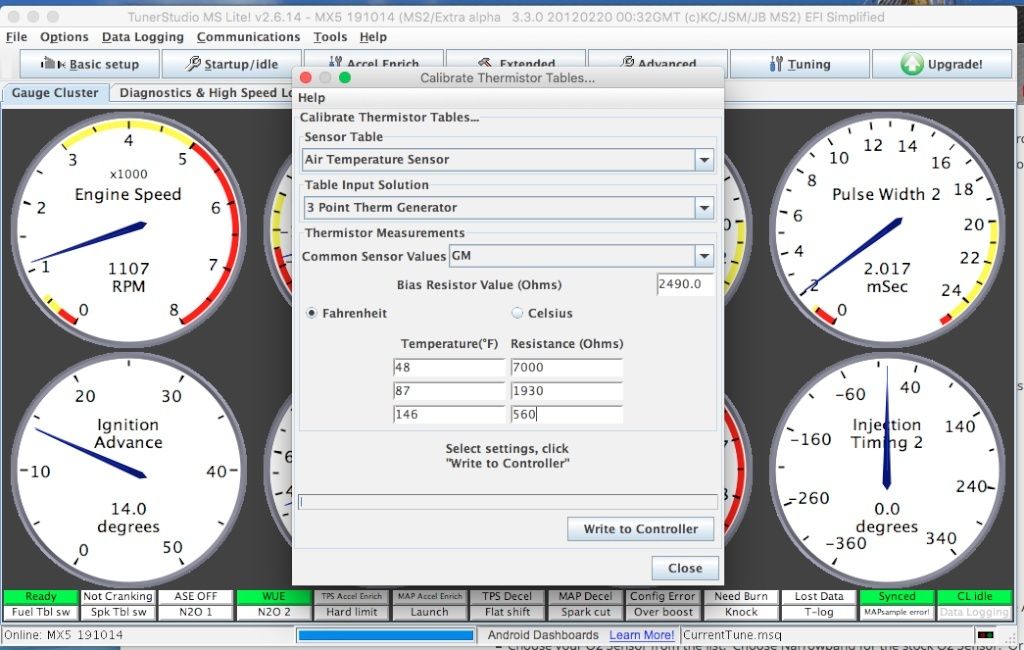Open the Tools menu
Viewport: 1024px width, 650px height.
tap(330, 37)
